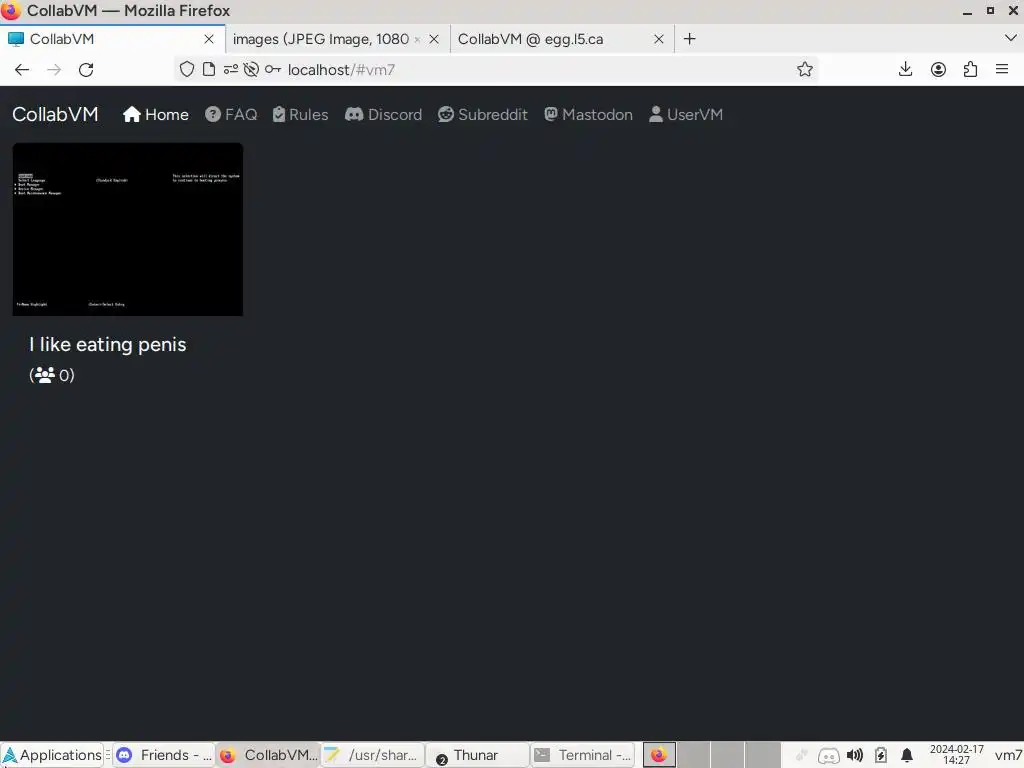Open the Rules navbar link

(300, 114)
